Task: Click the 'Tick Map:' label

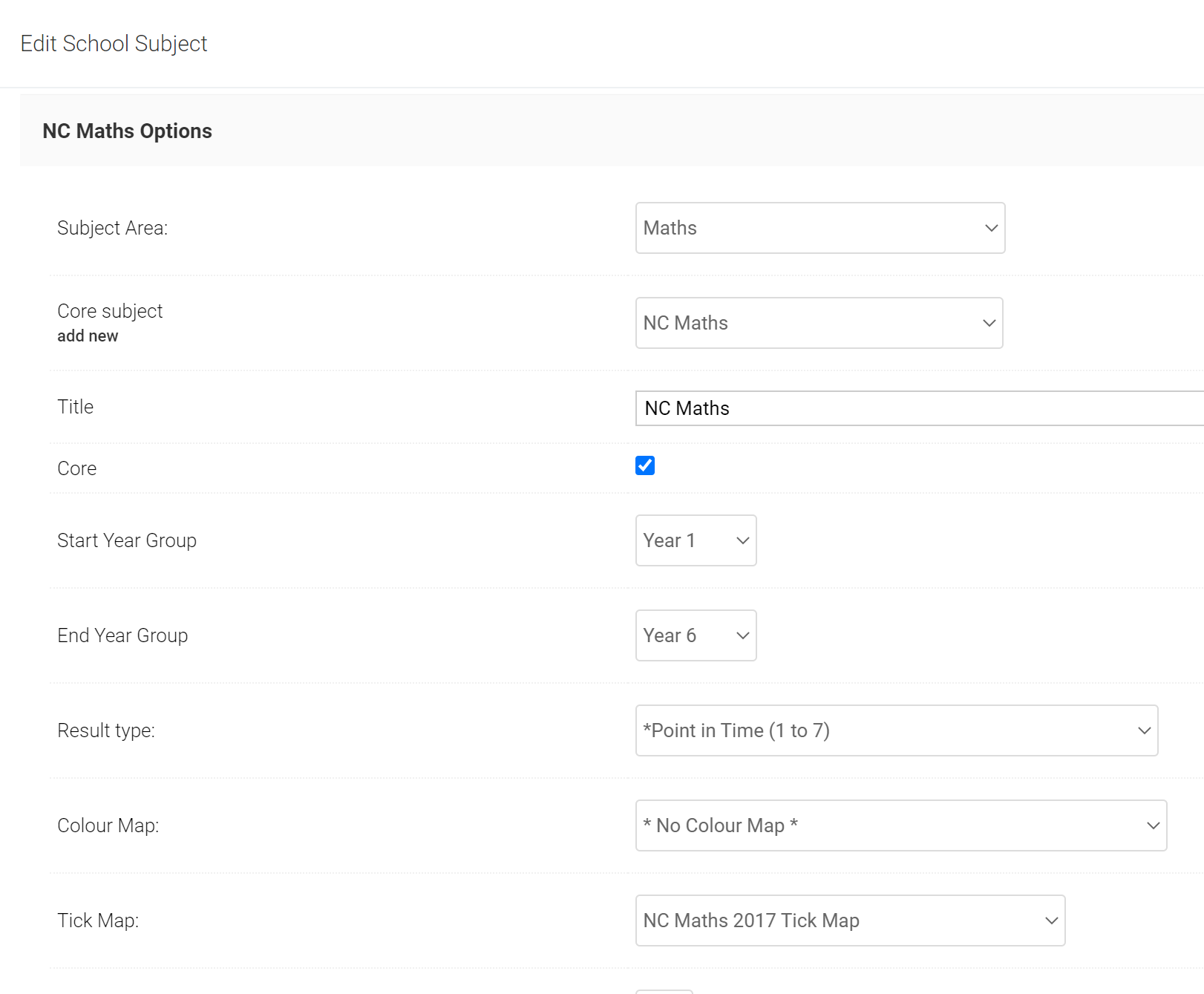Action: pyautogui.click(x=98, y=921)
